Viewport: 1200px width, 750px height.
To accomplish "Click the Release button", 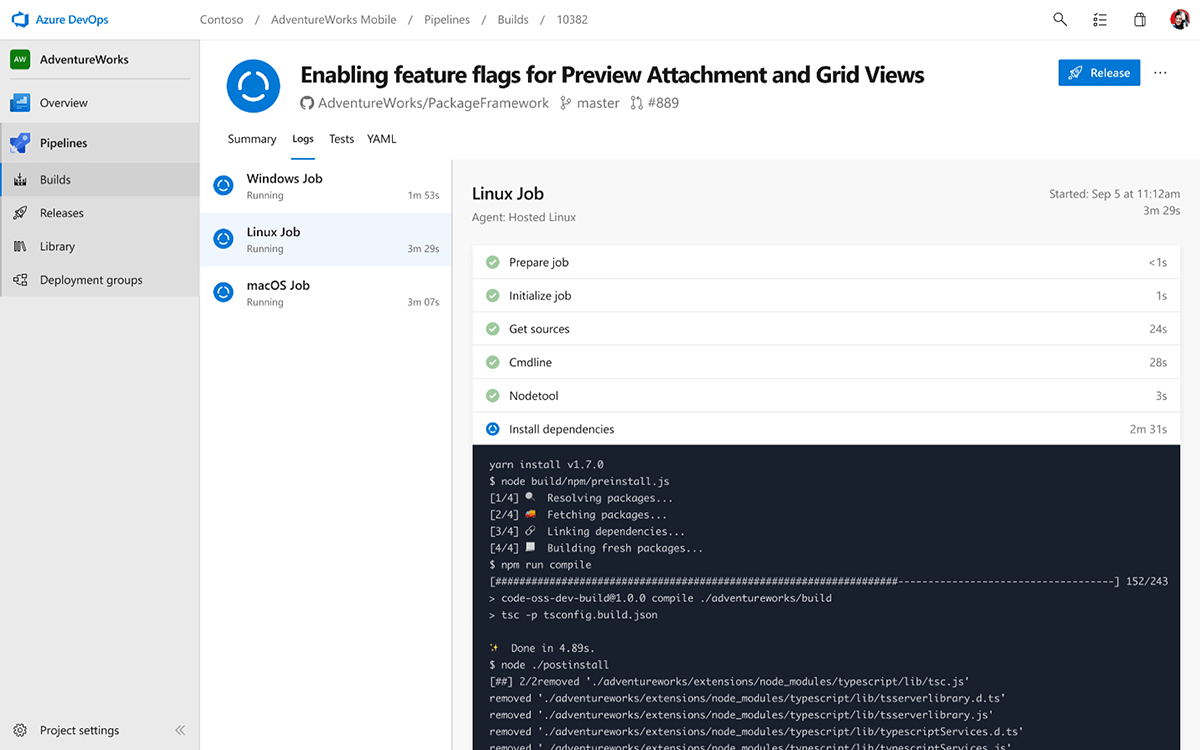I will point(1099,72).
